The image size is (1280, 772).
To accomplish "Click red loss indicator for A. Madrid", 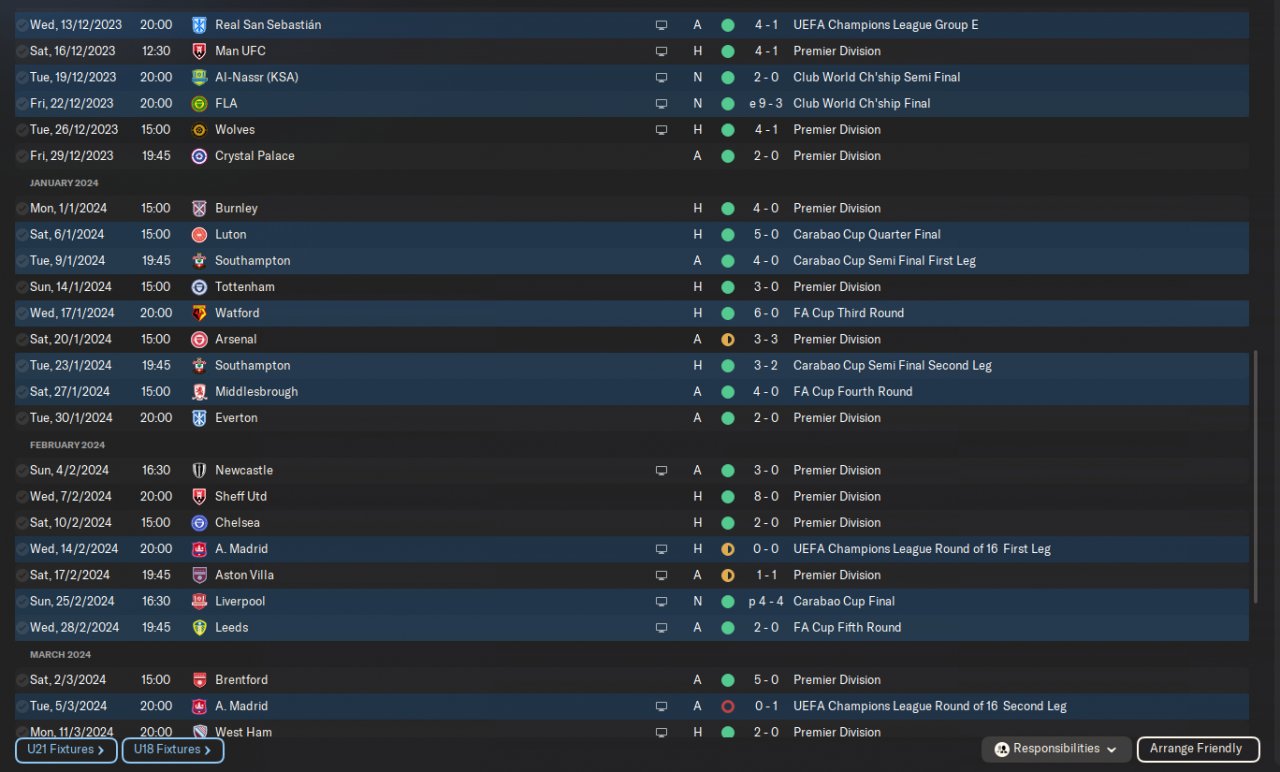I will click(727, 707).
